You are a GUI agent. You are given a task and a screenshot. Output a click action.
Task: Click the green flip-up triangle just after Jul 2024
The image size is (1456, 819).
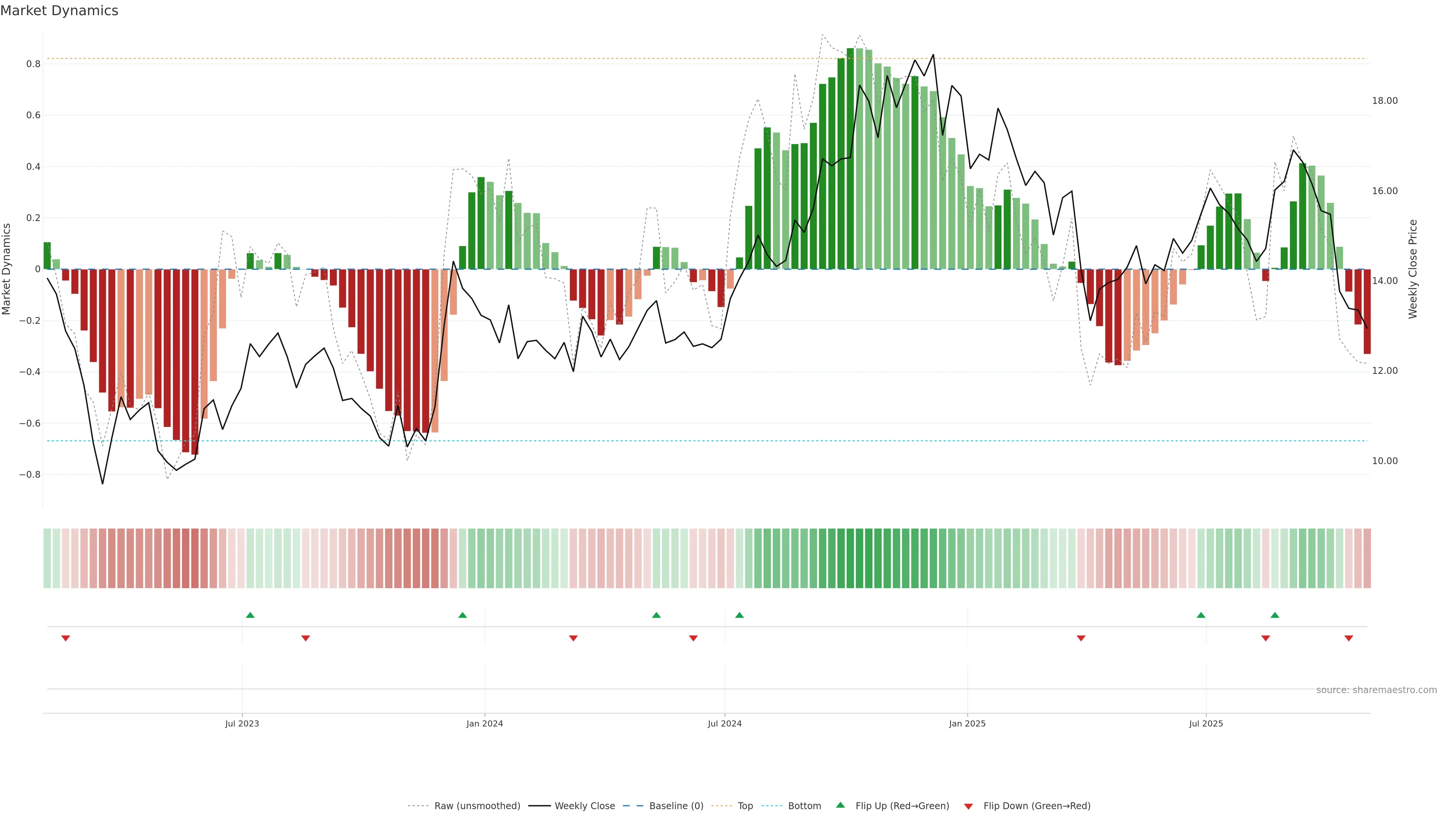[739, 615]
